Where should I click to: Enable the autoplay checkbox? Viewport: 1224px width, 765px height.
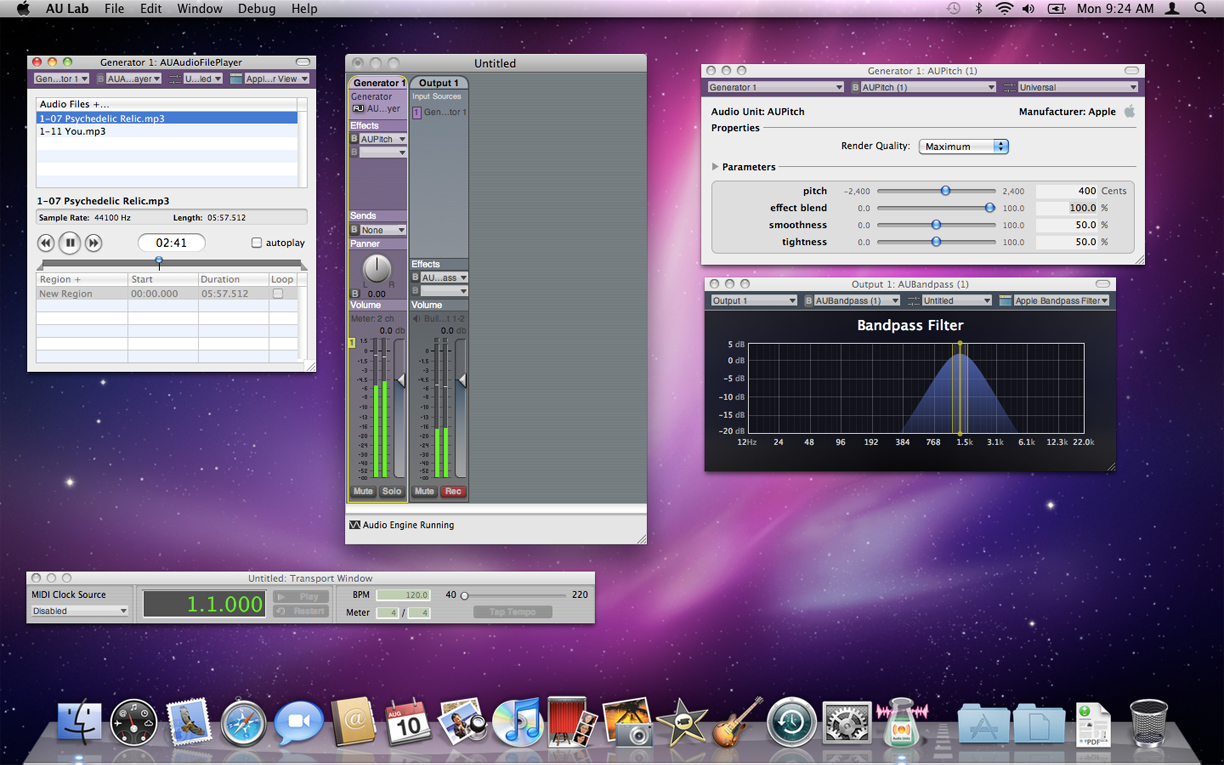click(x=257, y=243)
